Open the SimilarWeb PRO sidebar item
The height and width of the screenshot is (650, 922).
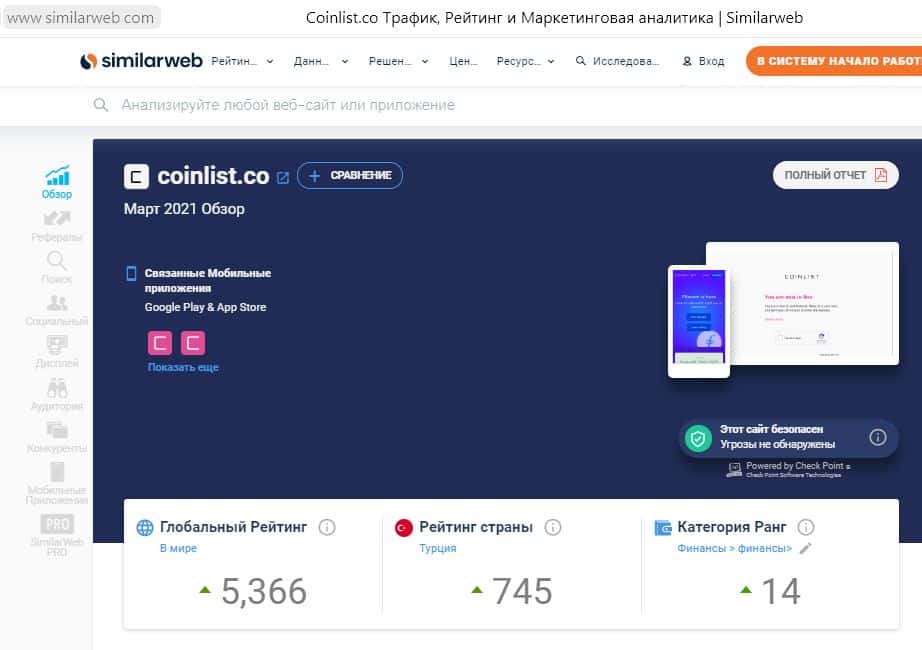click(57, 531)
